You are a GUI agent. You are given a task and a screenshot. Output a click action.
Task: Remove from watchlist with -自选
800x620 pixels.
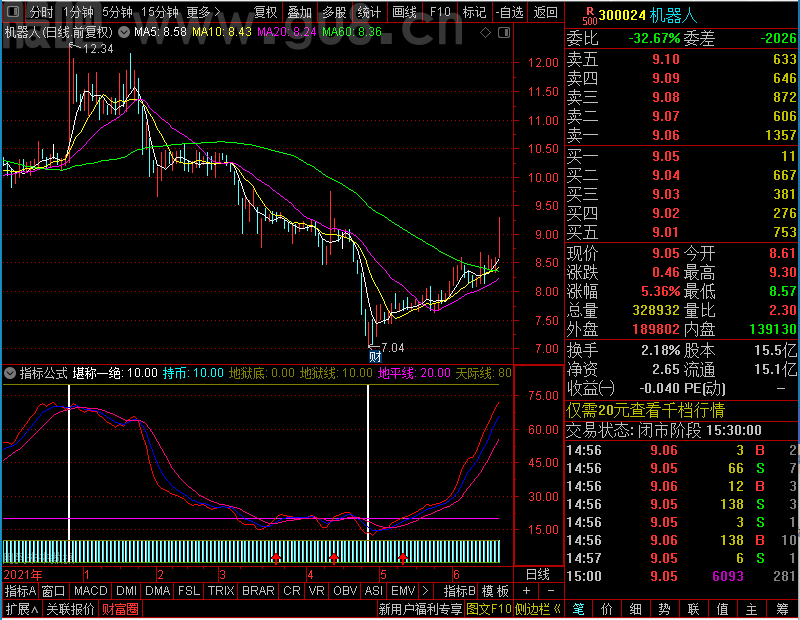(510, 12)
